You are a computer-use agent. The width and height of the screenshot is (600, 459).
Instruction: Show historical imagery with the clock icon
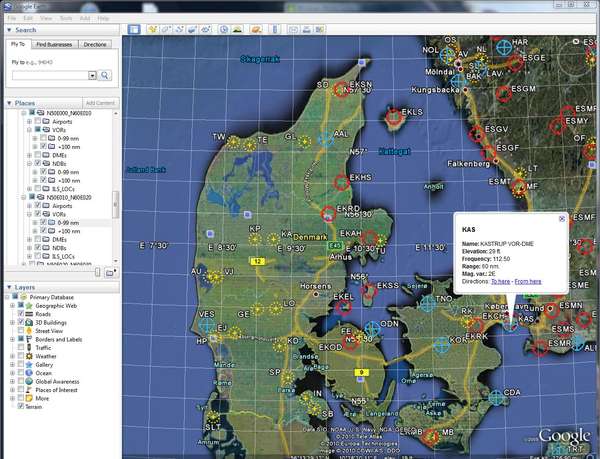coord(224,29)
